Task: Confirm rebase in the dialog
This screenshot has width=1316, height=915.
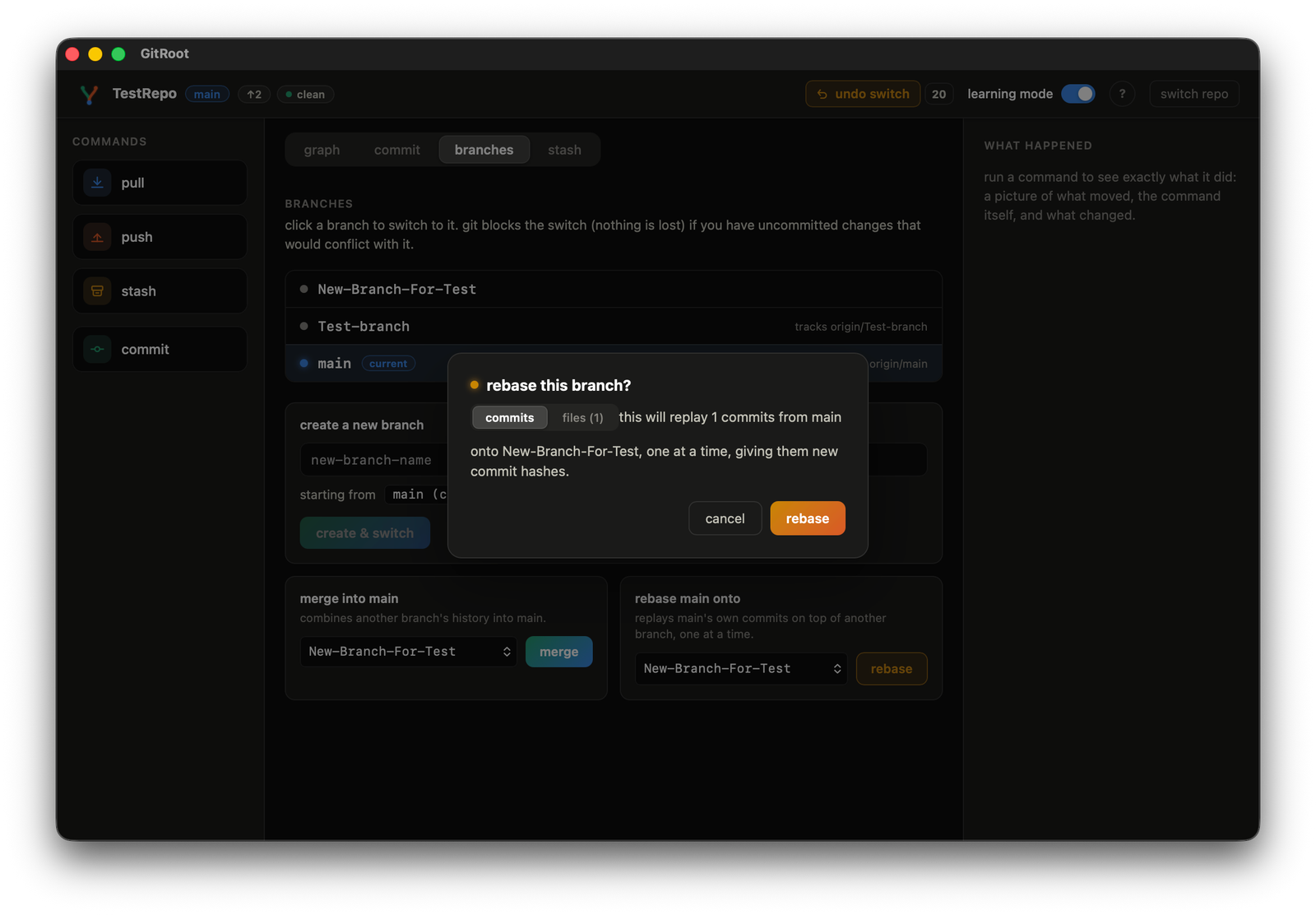Action: (808, 518)
